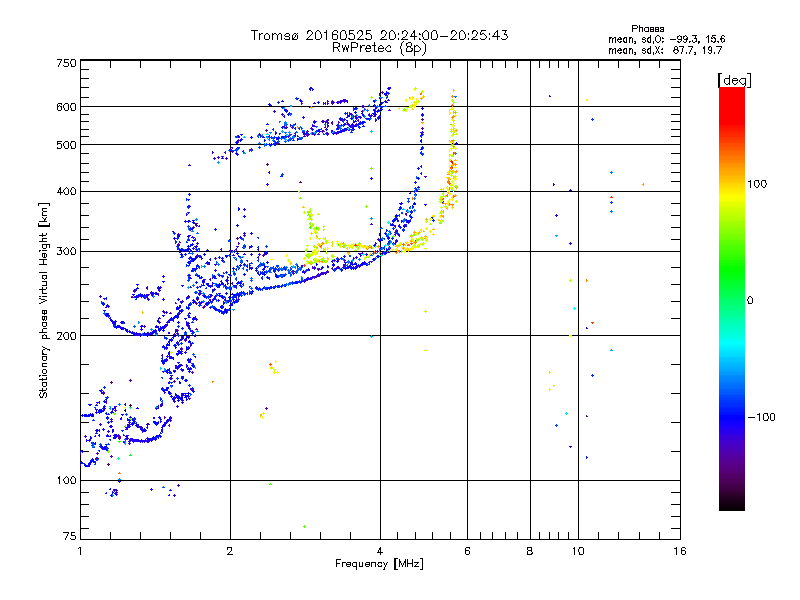The image size is (800, 600).
Task: Click the y-axis label "600"
Action: click(x=66, y=107)
